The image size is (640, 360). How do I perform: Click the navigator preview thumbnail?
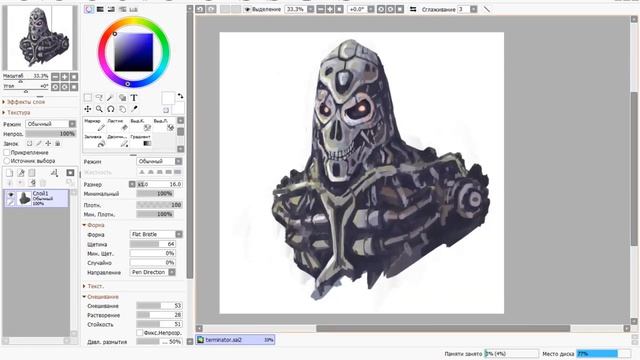pos(40,38)
